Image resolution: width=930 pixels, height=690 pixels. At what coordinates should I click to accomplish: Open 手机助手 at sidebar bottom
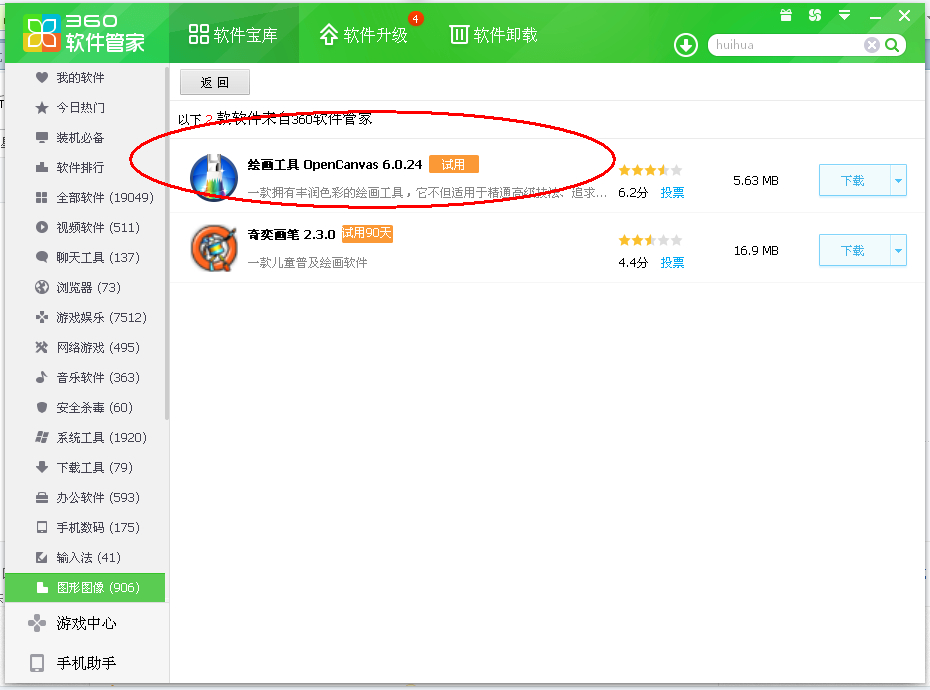(86, 663)
